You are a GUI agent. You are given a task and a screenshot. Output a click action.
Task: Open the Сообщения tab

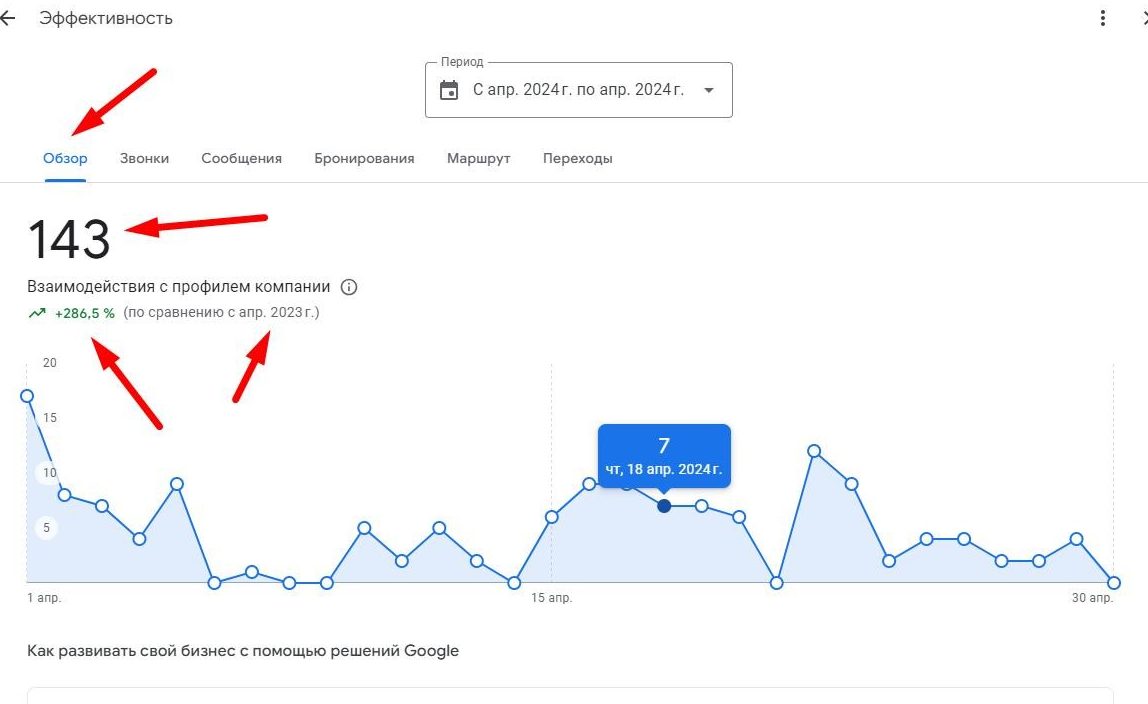(242, 158)
